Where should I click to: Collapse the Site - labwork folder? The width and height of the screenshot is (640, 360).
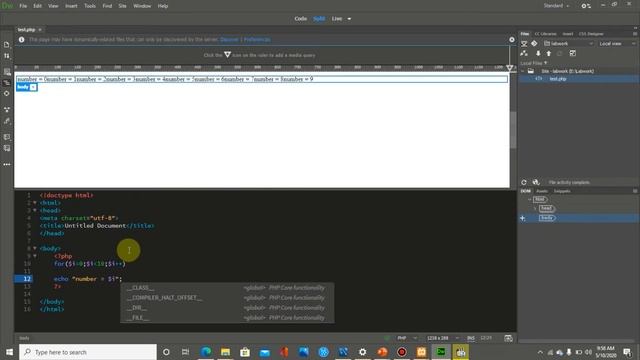[x=523, y=71]
